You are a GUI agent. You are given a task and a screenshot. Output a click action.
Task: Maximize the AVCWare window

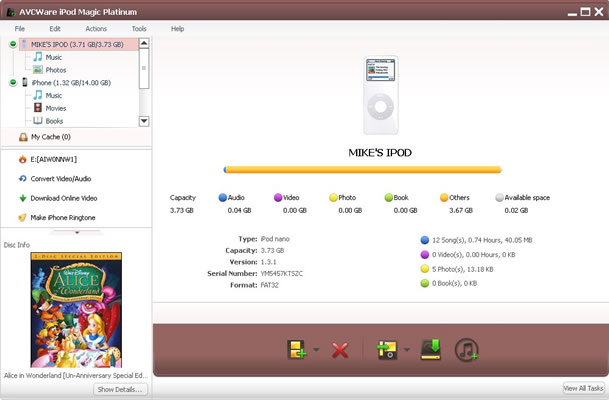tap(585, 12)
